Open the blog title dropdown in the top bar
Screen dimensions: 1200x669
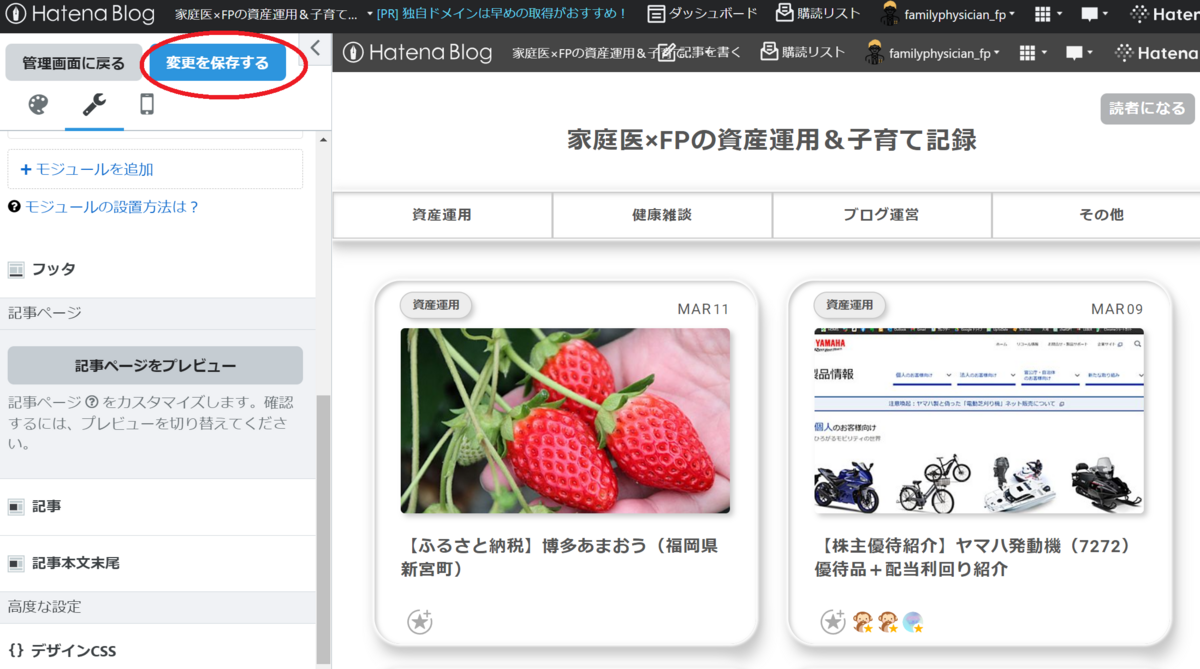pos(273,14)
